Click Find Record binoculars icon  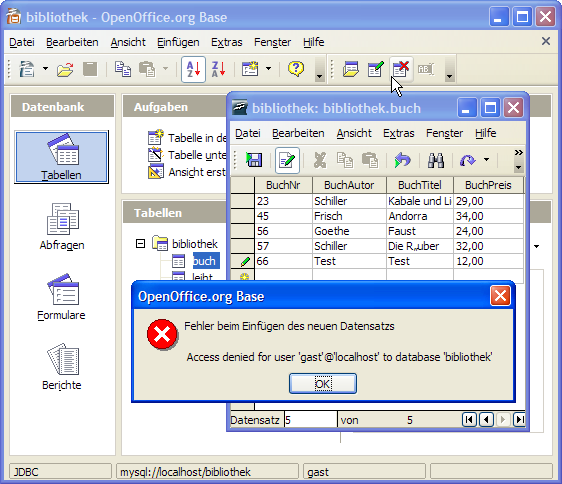436,160
